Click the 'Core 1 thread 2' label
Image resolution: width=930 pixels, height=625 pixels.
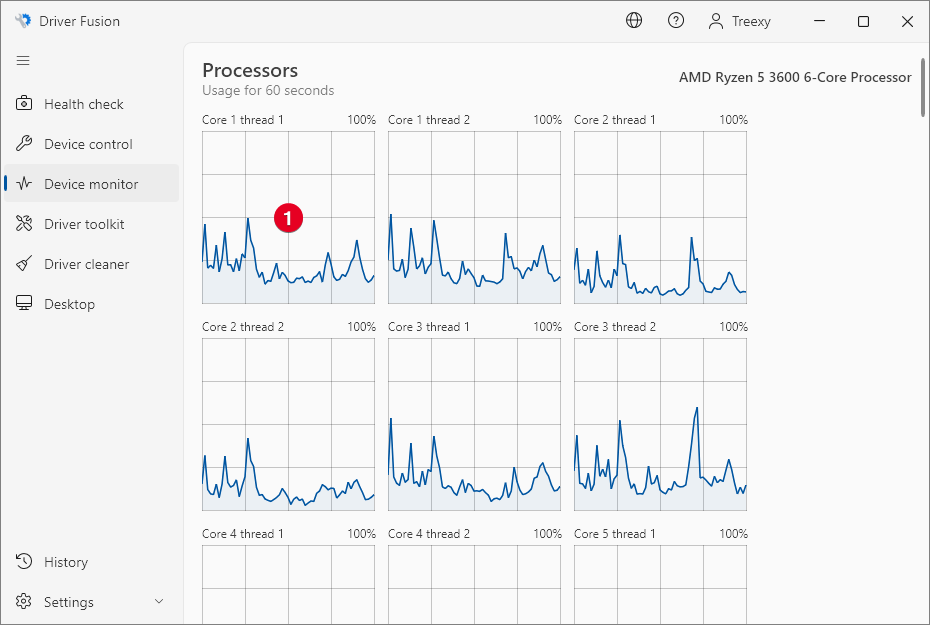(429, 120)
